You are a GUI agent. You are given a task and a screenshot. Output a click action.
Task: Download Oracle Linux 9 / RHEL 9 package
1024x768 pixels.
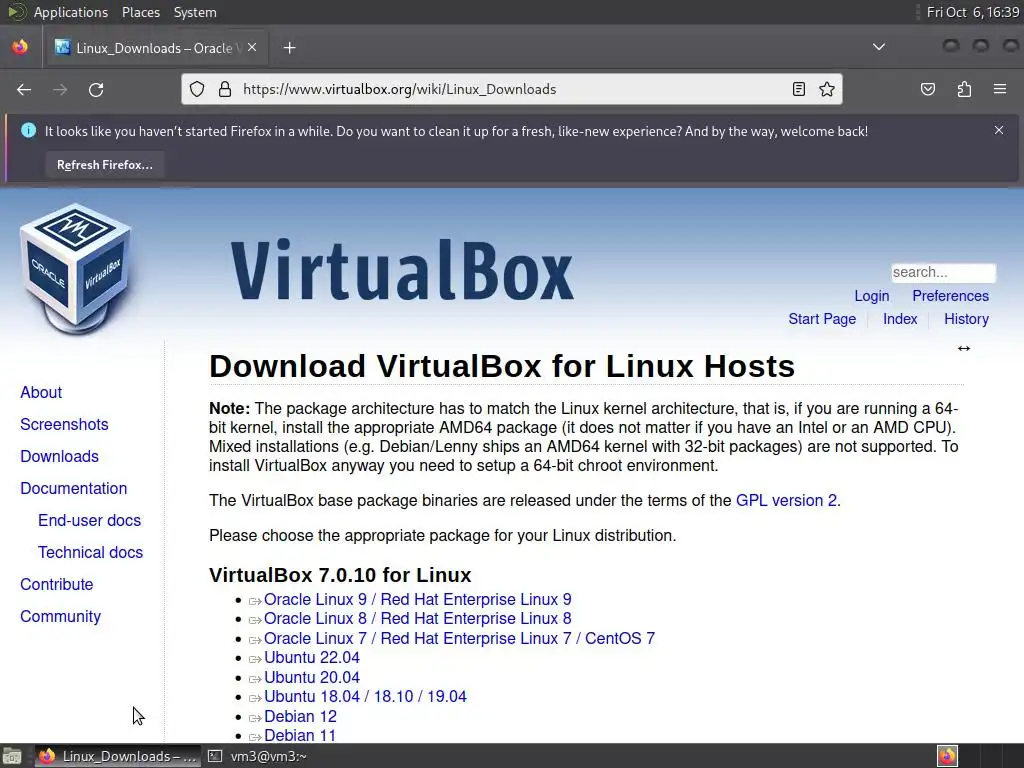coord(417,600)
